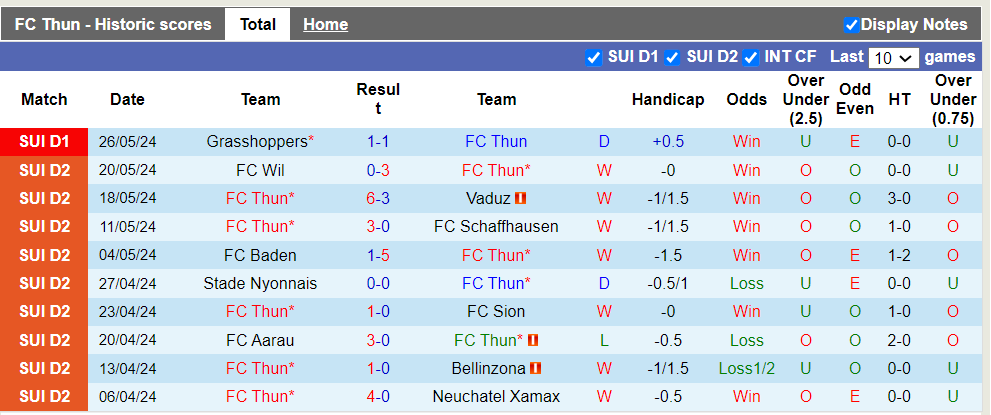991x415 pixels.
Task: Click the FC Wil team name
Action: tap(260, 170)
